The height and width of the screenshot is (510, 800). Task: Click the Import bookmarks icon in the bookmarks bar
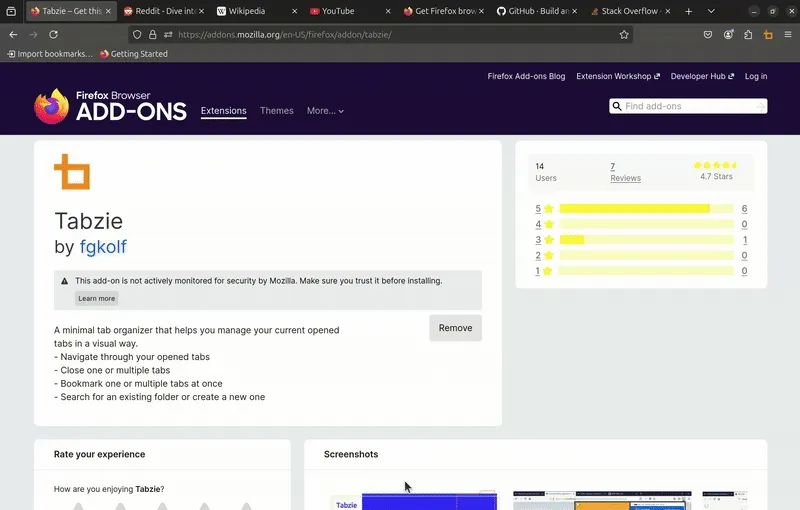11,54
